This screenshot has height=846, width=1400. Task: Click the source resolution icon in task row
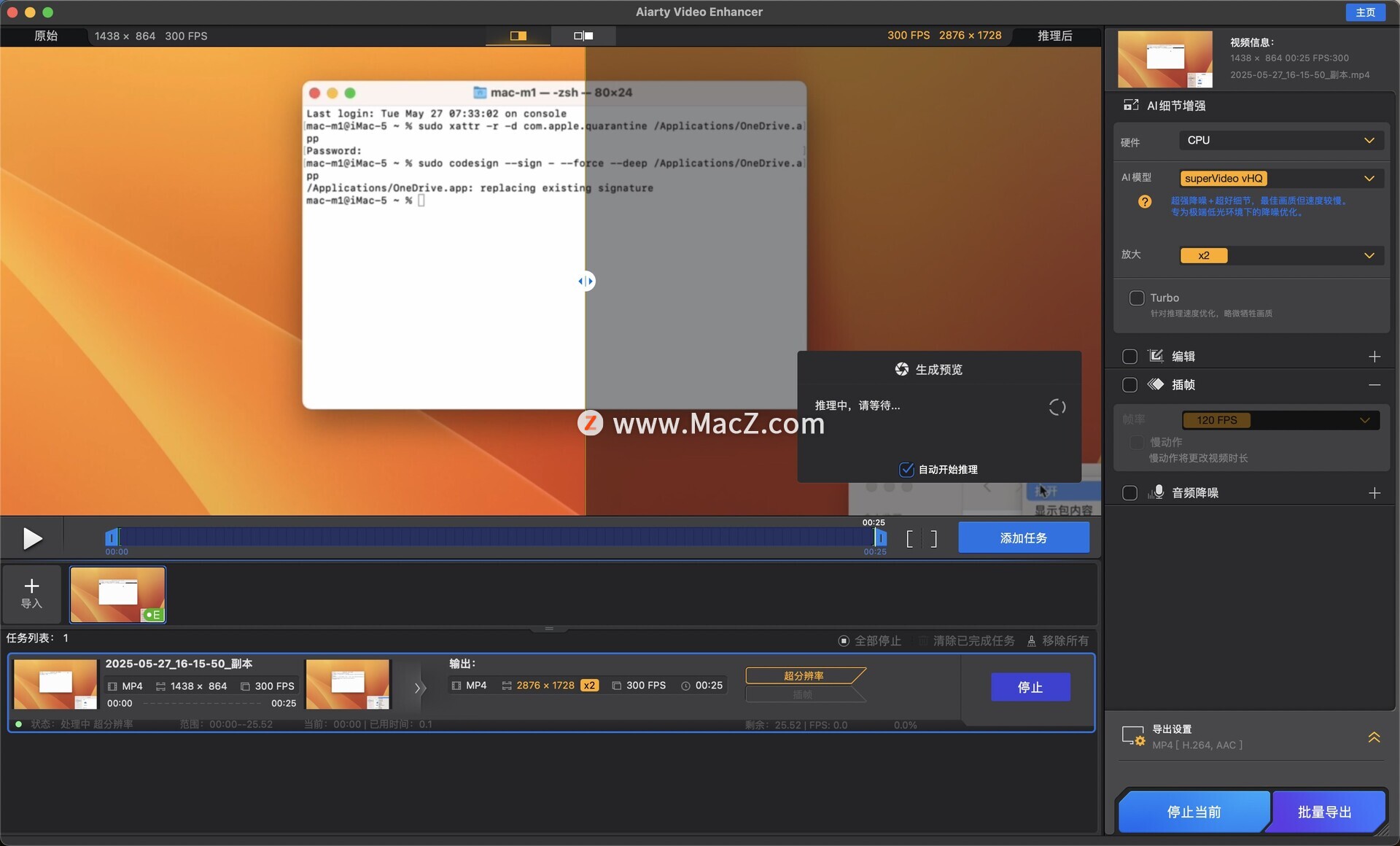160,687
